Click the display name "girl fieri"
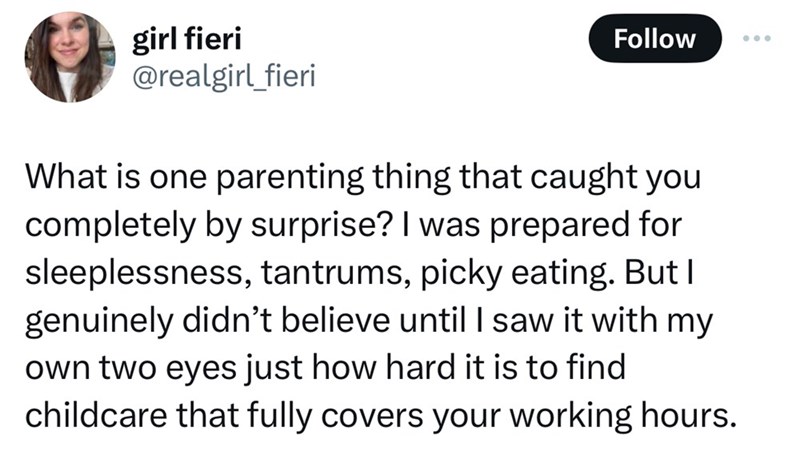 185,41
